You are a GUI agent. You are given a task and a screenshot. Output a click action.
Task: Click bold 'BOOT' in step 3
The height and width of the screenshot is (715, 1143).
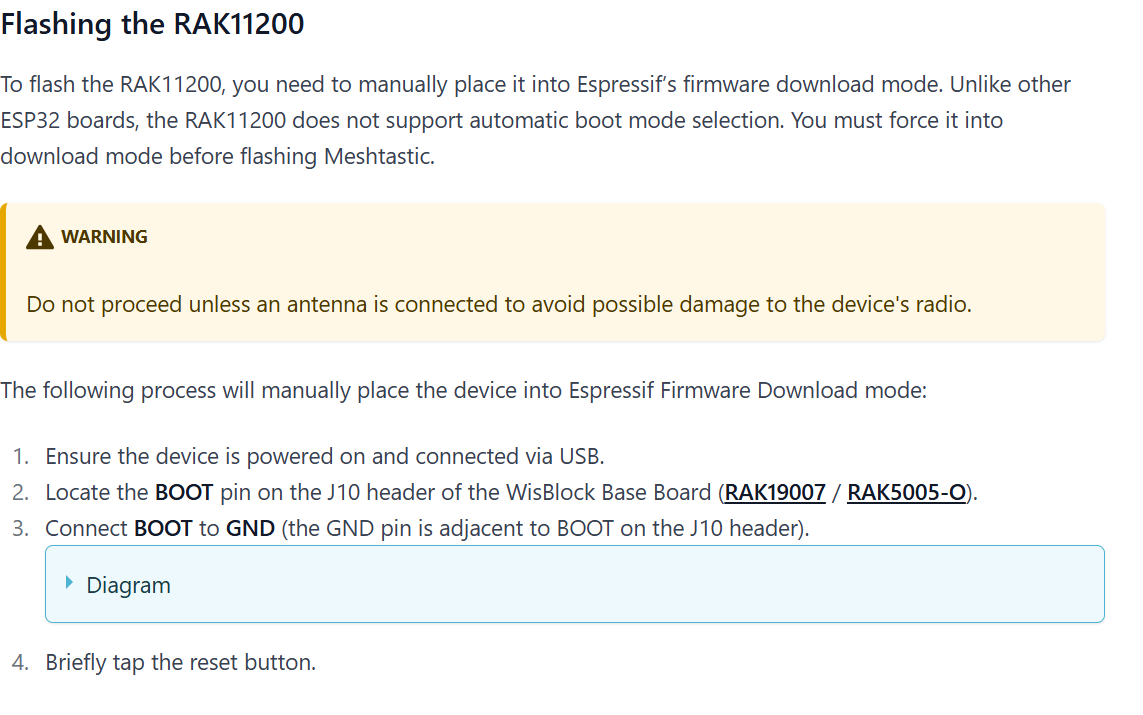click(x=163, y=528)
